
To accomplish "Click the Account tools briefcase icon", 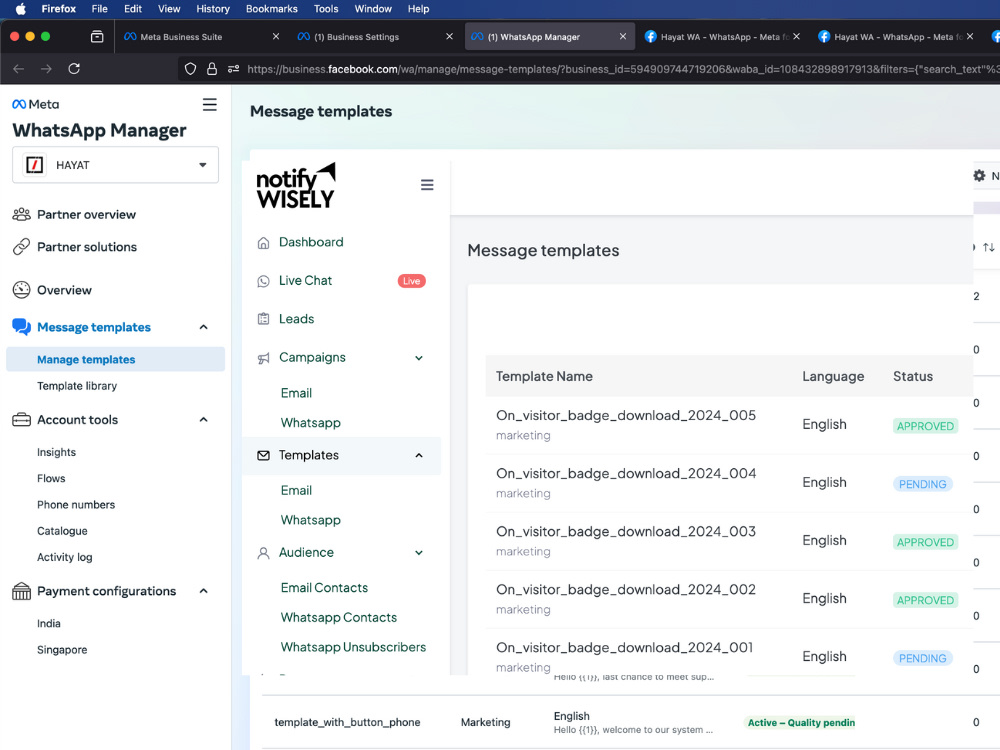I will click(x=22, y=420).
